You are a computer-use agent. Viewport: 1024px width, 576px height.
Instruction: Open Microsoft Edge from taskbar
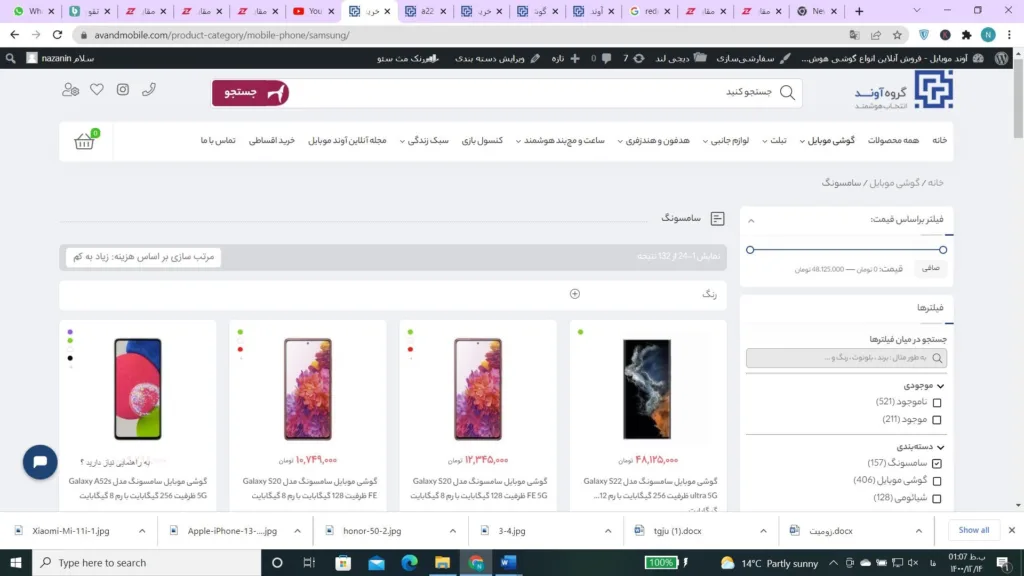(409, 562)
